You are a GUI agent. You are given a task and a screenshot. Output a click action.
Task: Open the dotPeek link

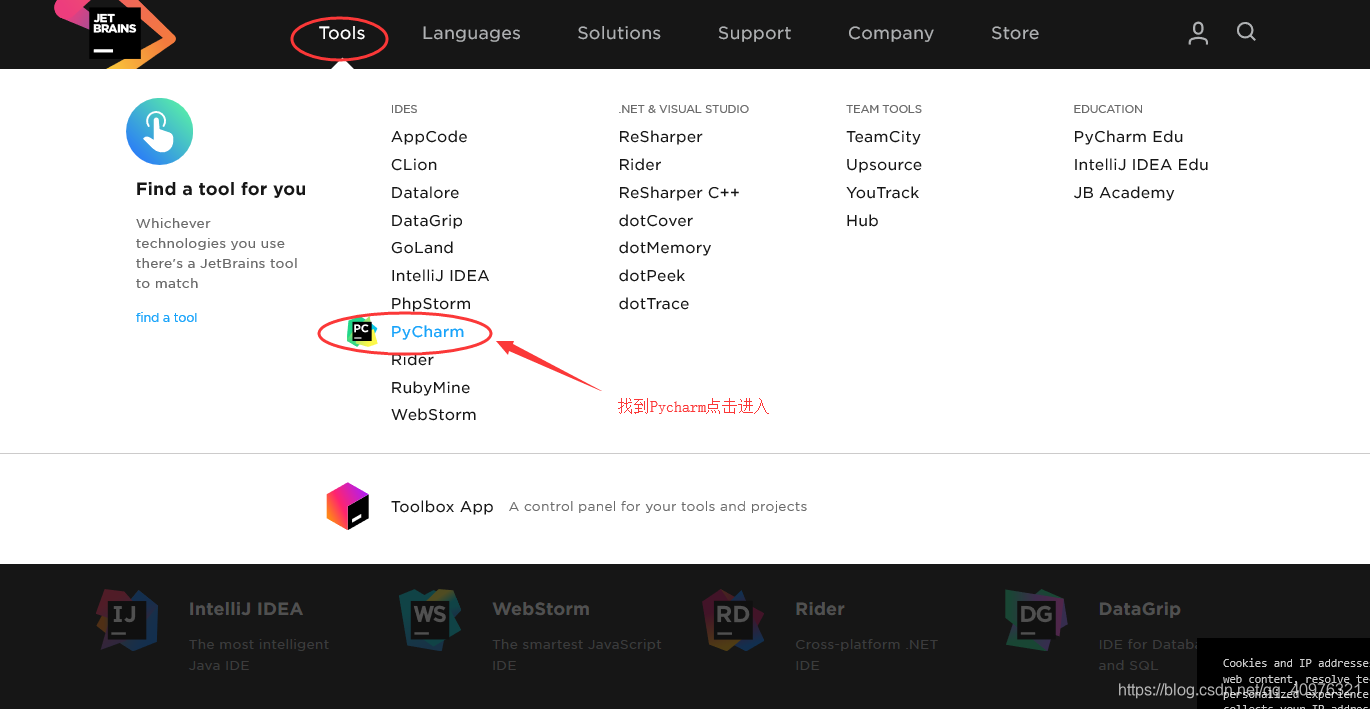(x=652, y=276)
